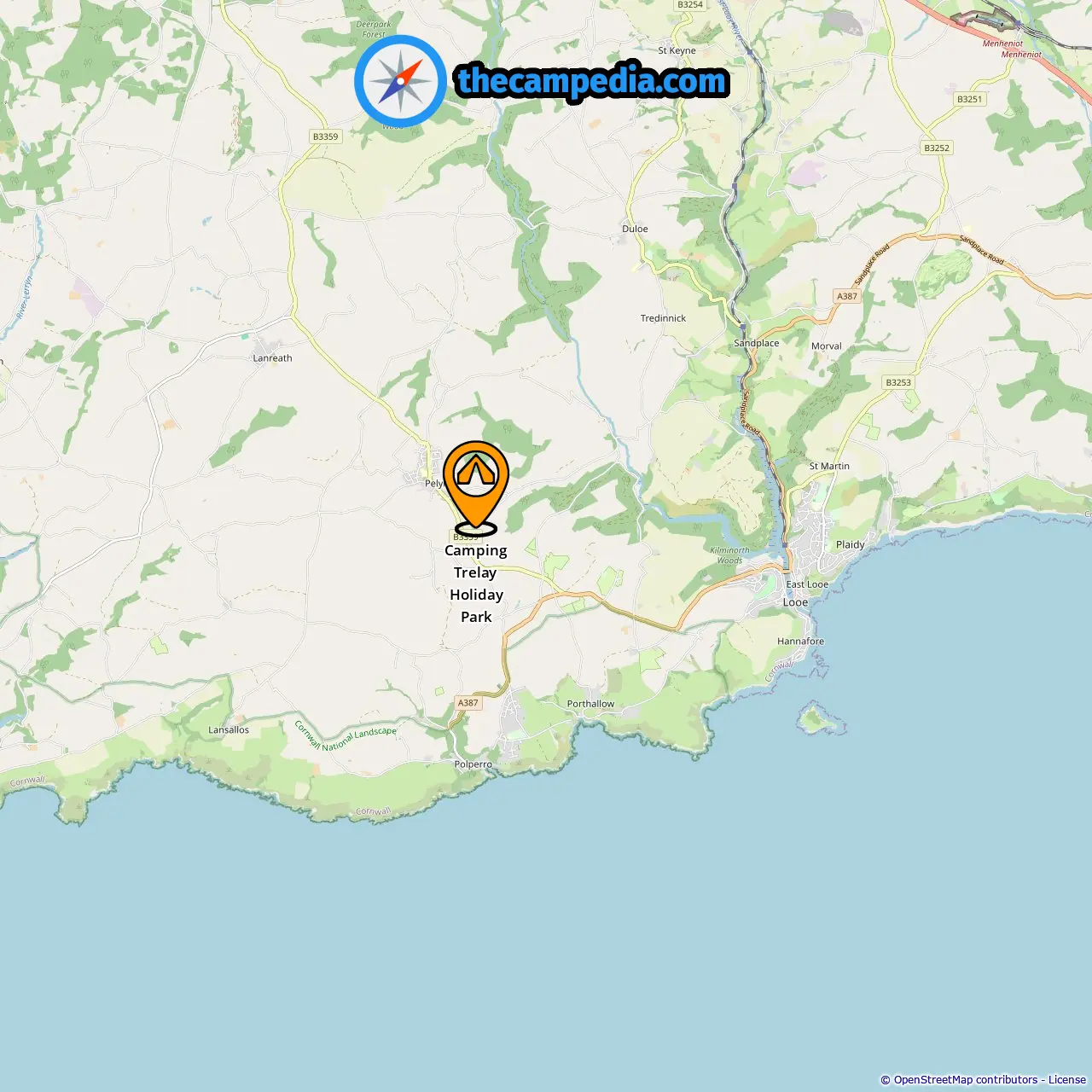The width and height of the screenshot is (1092, 1092).
Task: Click the A387 road shield near Polperro
Action: 468,703
